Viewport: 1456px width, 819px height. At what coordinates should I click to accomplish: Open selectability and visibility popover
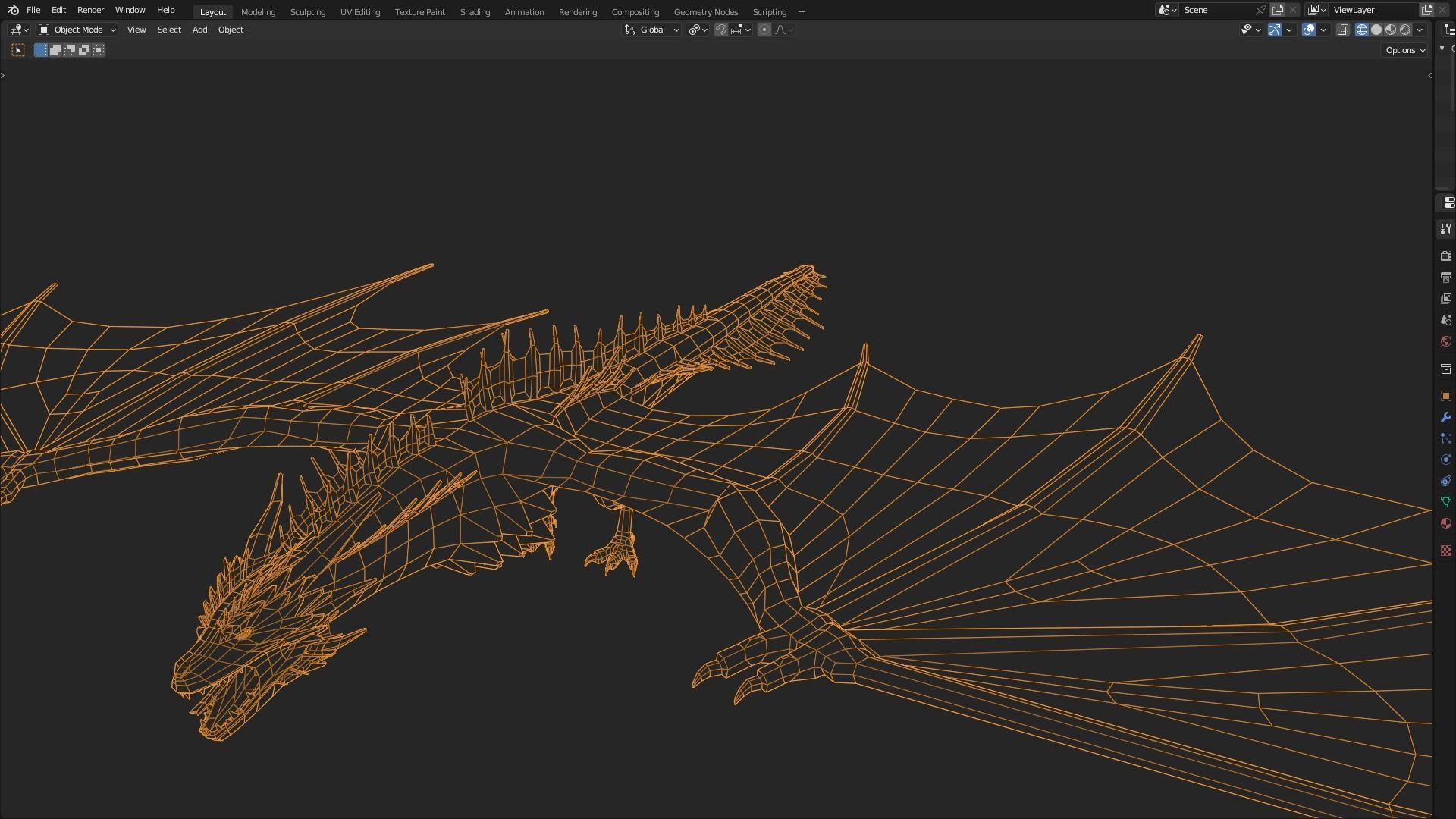click(x=1250, y=30)
